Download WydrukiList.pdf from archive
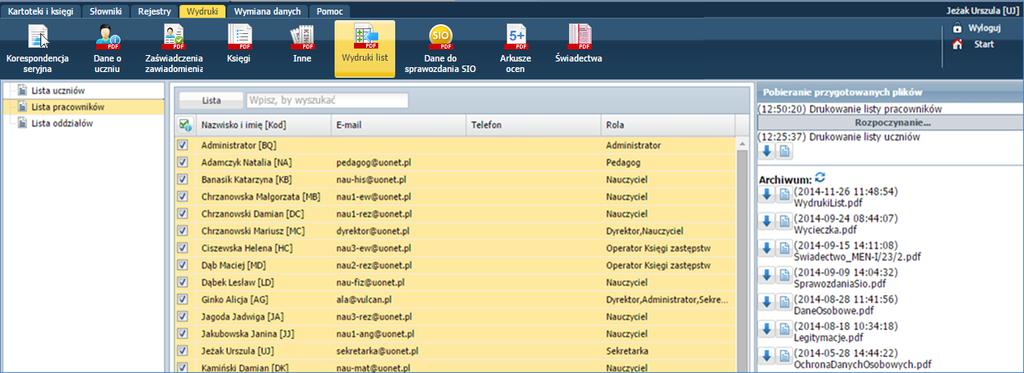Image resolution: width=1024 pixels, height=373 pixels. 767,194
